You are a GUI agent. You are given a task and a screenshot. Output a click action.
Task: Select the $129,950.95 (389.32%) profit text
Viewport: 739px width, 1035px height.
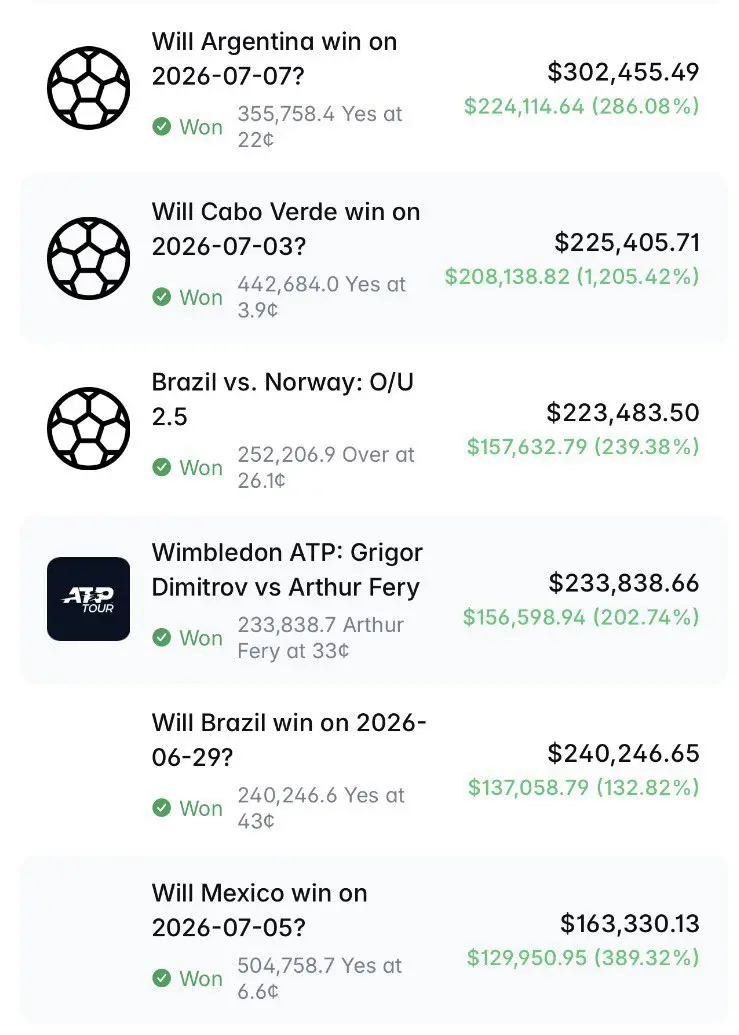583,958
